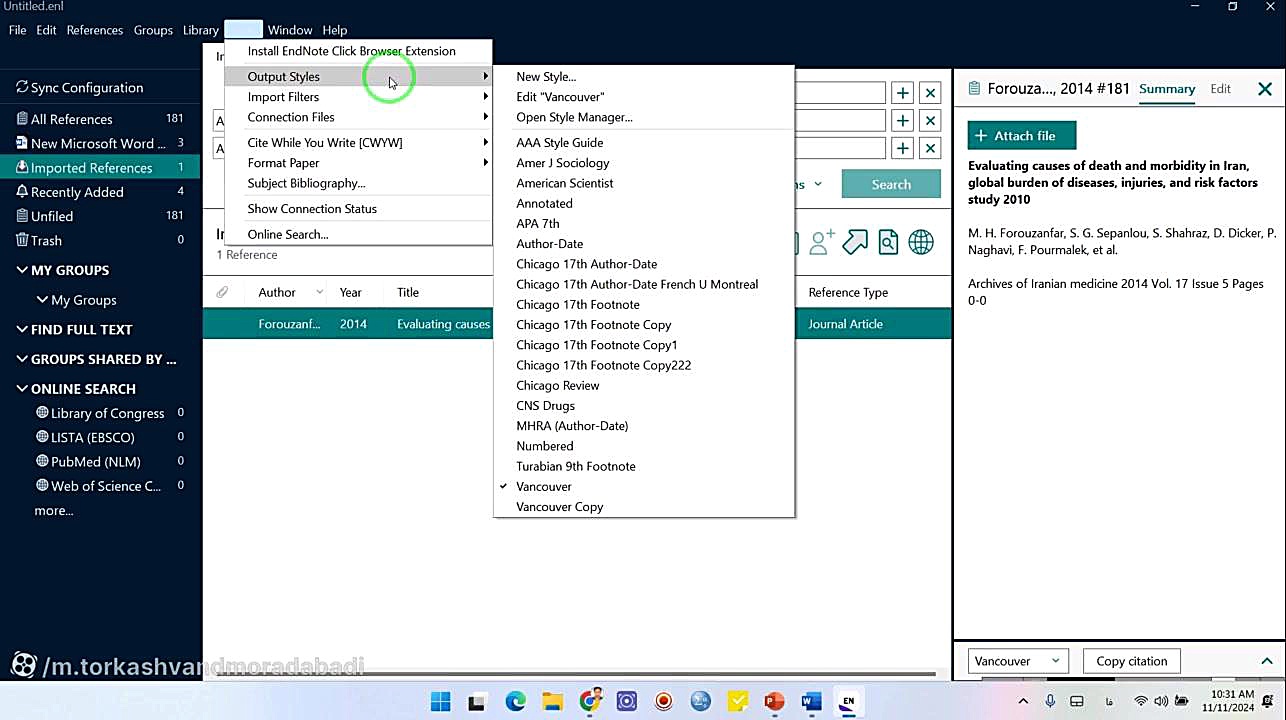Click the more... link under Online Search

point(54,511)
